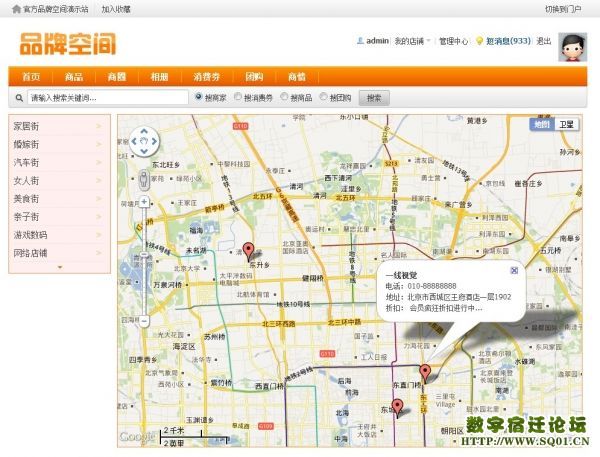Click the search magnifier icon
Screen dimensions: 600x457
coord(19,98)
